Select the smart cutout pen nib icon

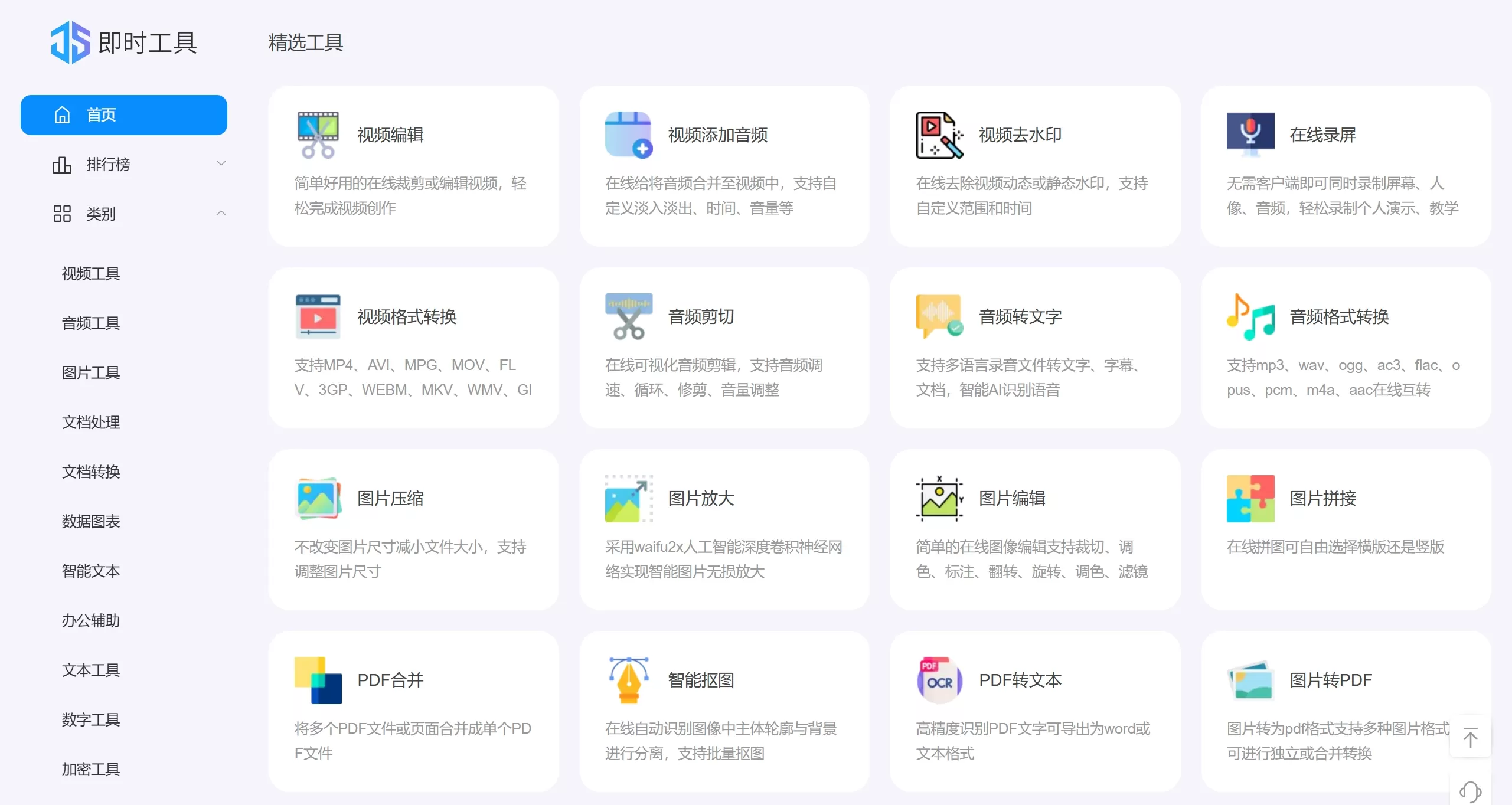click(x=628, y=680)
